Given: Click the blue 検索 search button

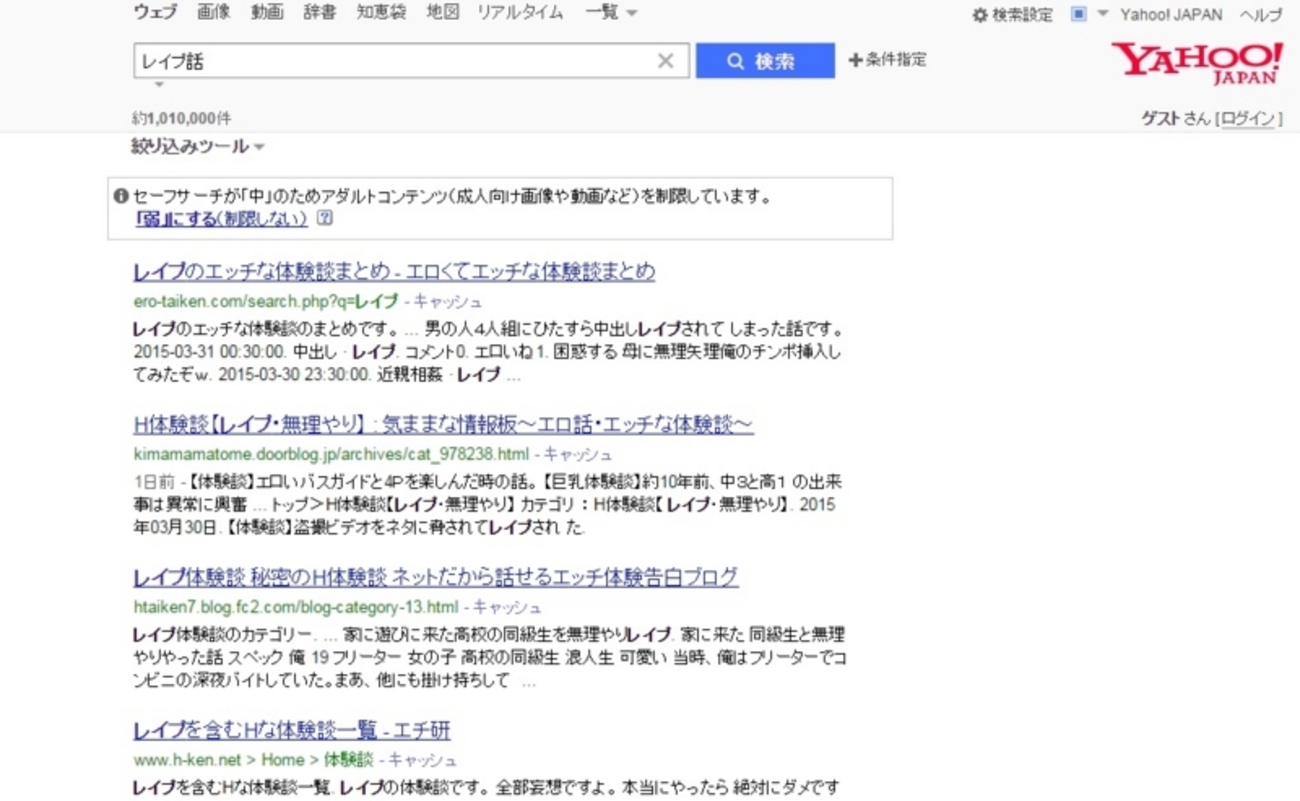Looking at the screenshot, I should pyautogui.click(x=765, y=61).
